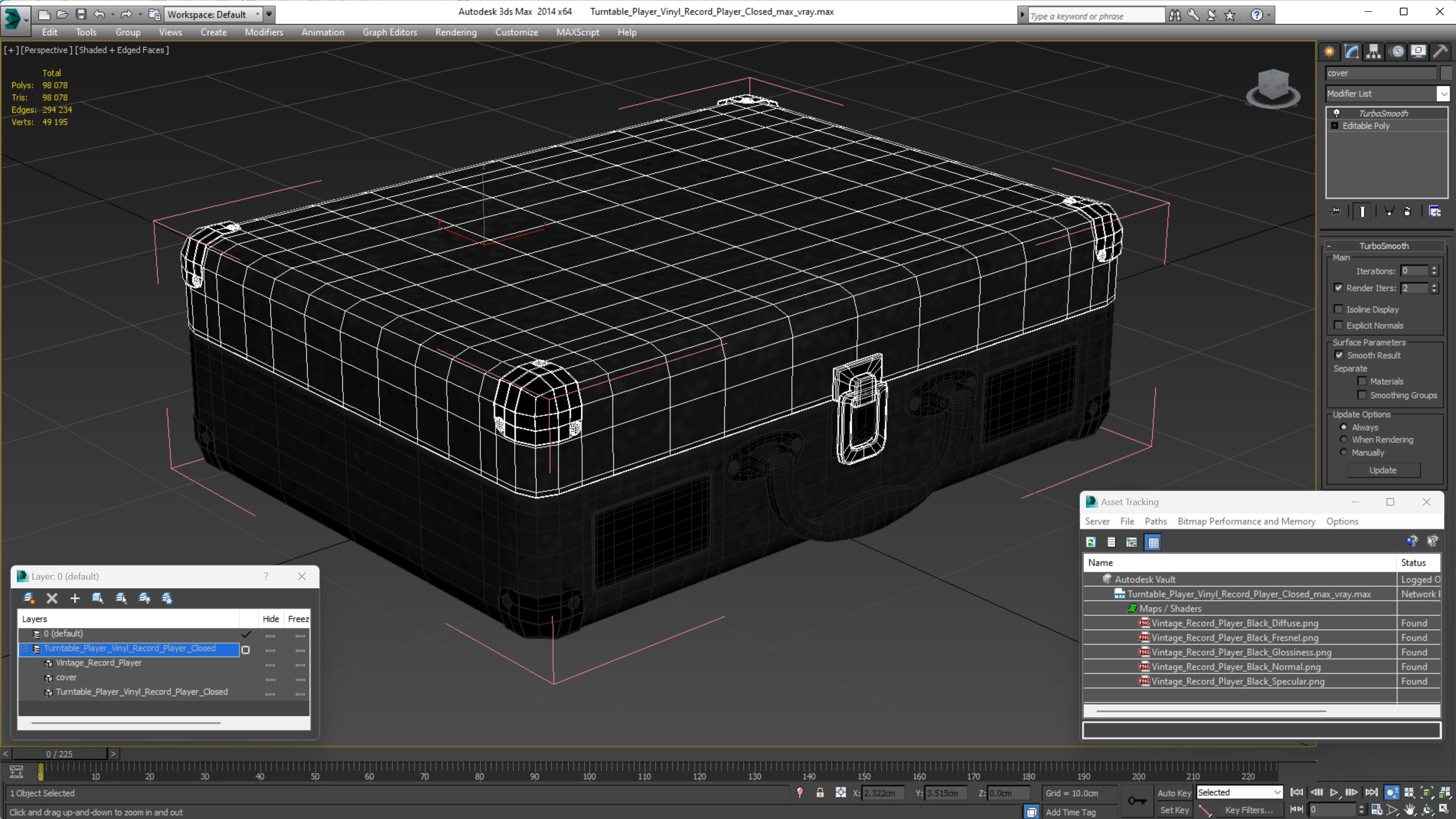Click the selection lock padlock icon
This screenshot has width=1456, height=819.
coord(820,792)
